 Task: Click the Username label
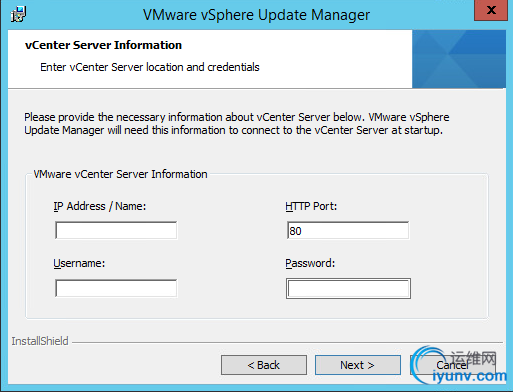point(79,263)
